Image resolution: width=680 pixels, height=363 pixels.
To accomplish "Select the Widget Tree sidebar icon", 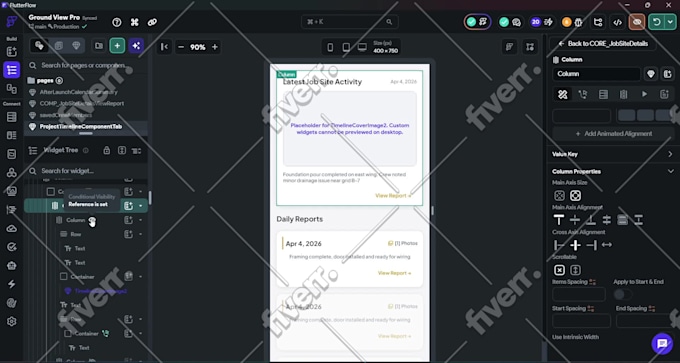I will 12,70.
